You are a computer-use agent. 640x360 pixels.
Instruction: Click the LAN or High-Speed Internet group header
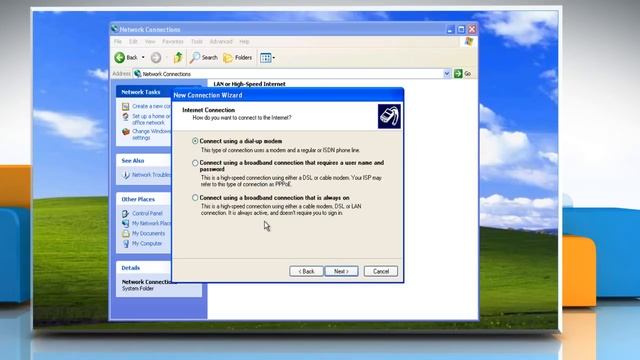point(249,84)
